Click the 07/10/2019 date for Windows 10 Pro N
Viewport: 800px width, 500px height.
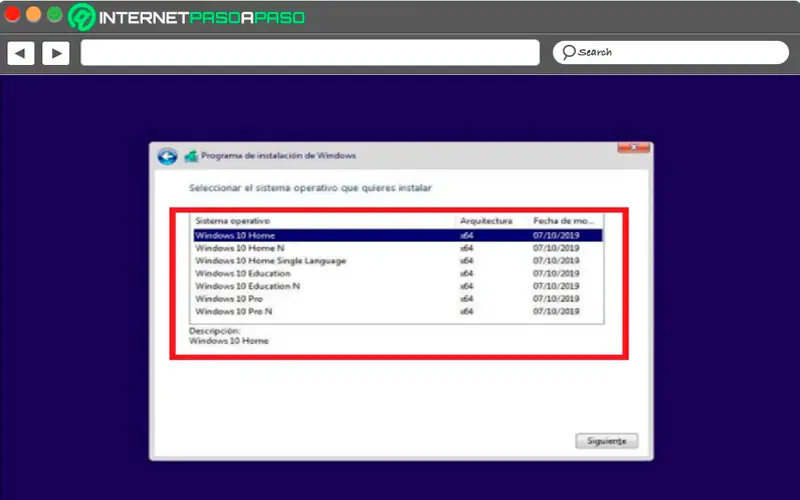point(556,311)
